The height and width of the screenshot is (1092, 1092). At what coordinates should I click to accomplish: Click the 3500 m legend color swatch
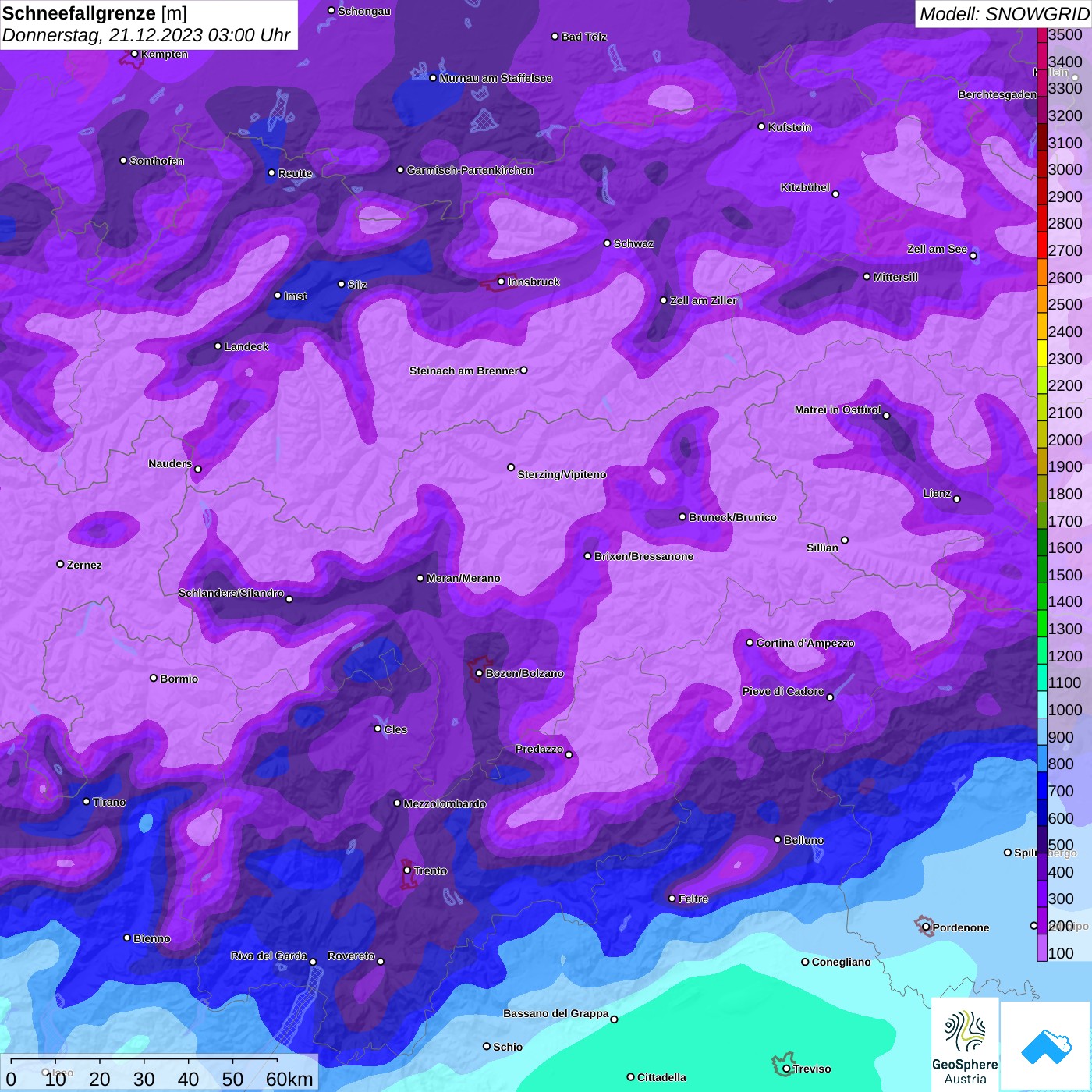point(1042,35)
